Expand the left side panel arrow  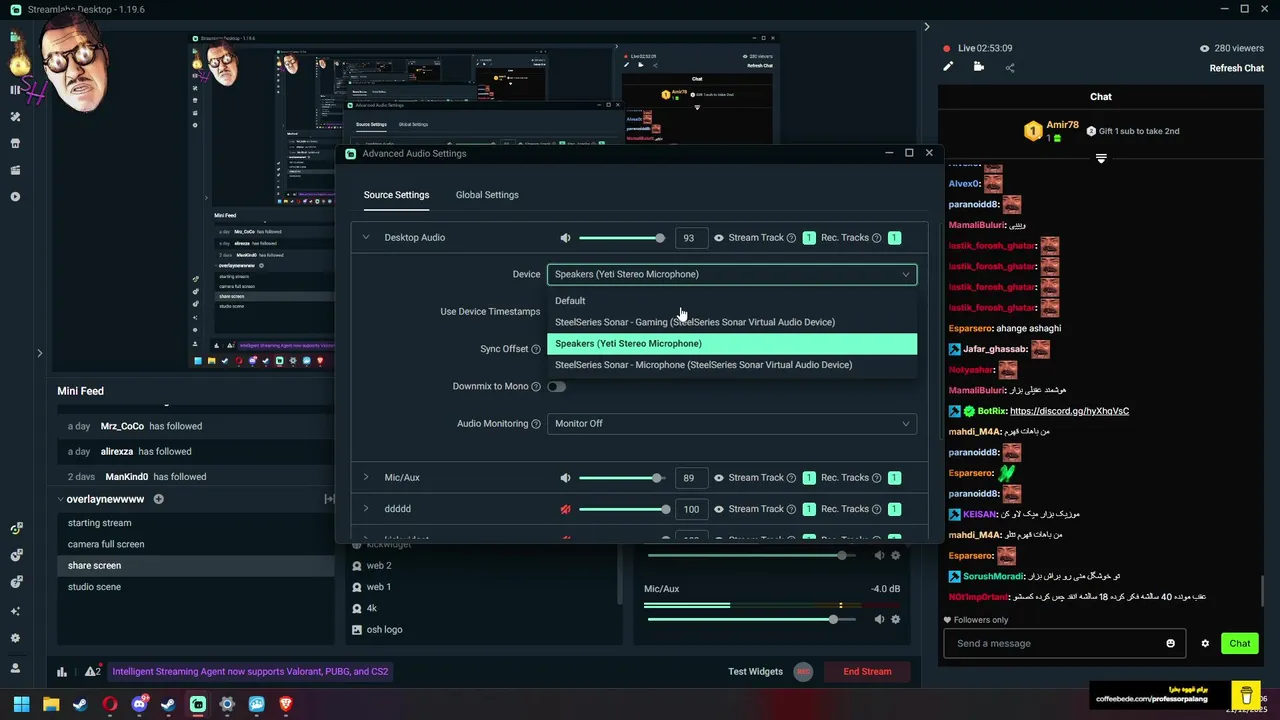[x=39, y=352]
